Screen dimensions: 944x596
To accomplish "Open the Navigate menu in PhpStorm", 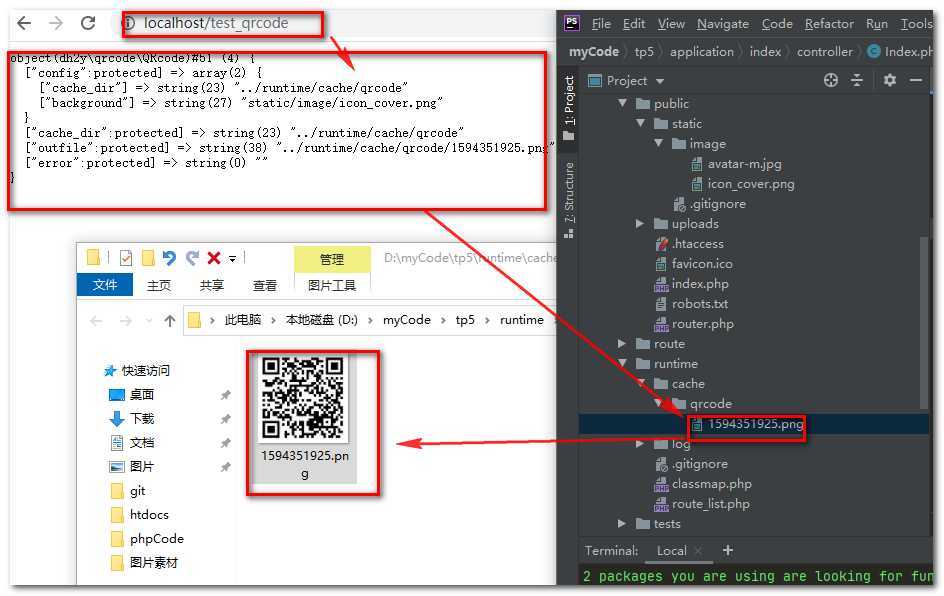I will (x=723, y=23).
